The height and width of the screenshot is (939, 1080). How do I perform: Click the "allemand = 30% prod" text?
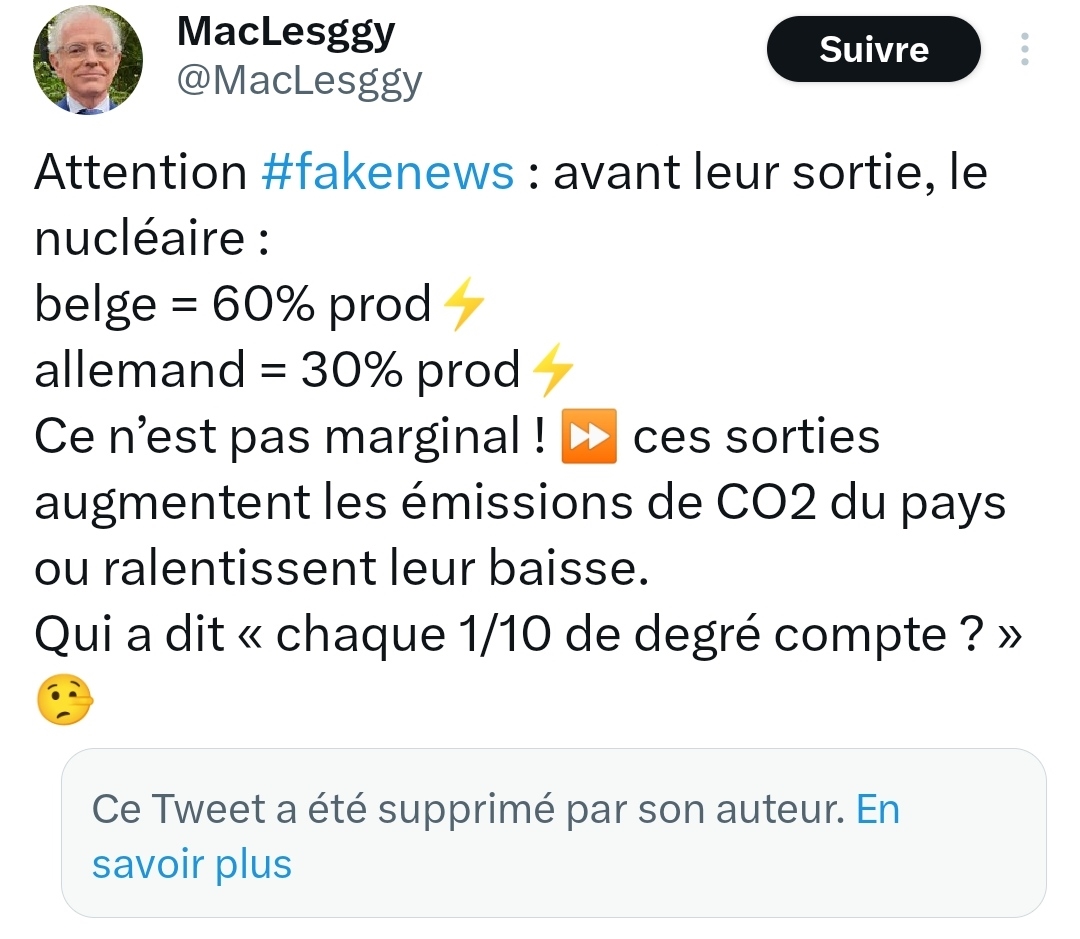(x=276, y=371)
